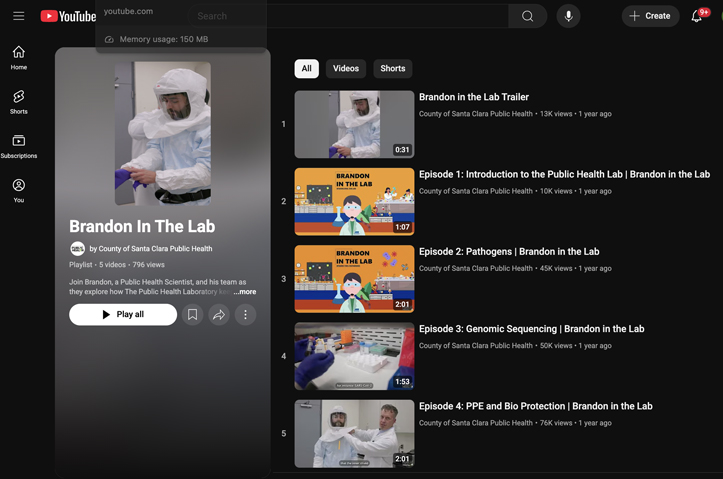Start voice search with microphone
The image size is (723, 479).
click(x=569, y=16)
